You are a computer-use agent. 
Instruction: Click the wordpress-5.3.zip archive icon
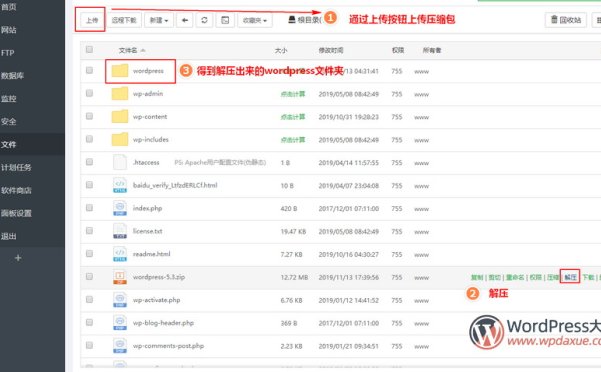coord(120,277)
